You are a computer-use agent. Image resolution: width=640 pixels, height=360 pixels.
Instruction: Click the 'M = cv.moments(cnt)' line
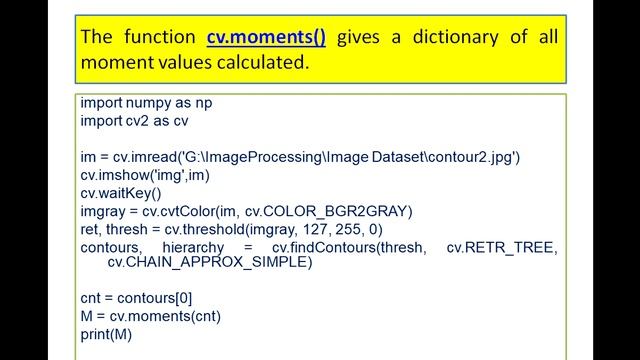click(151, 316)
